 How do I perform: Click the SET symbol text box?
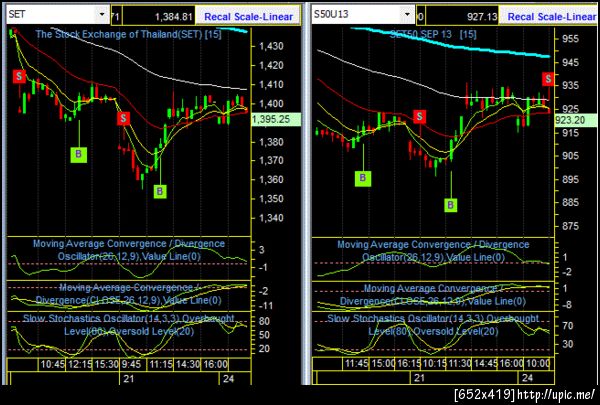pos(51,15)
